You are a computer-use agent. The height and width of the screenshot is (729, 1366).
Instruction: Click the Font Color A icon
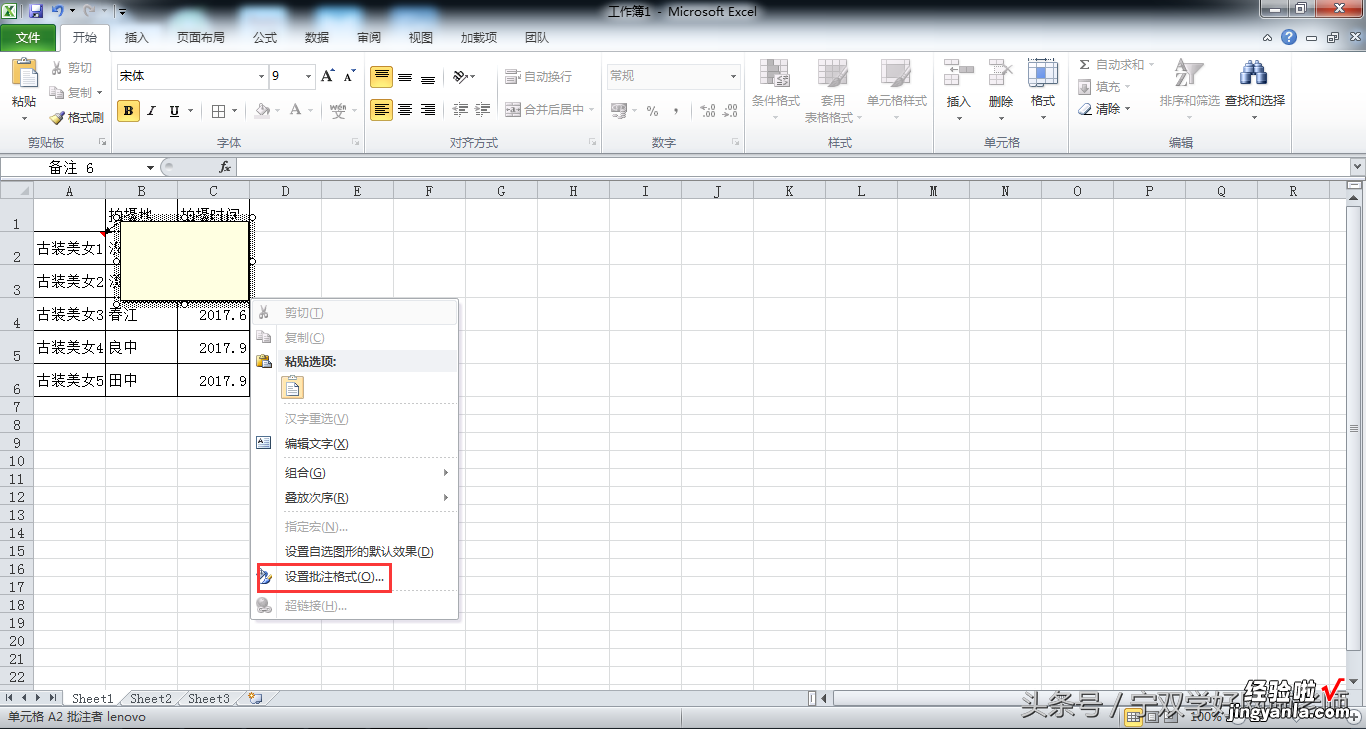296,111
